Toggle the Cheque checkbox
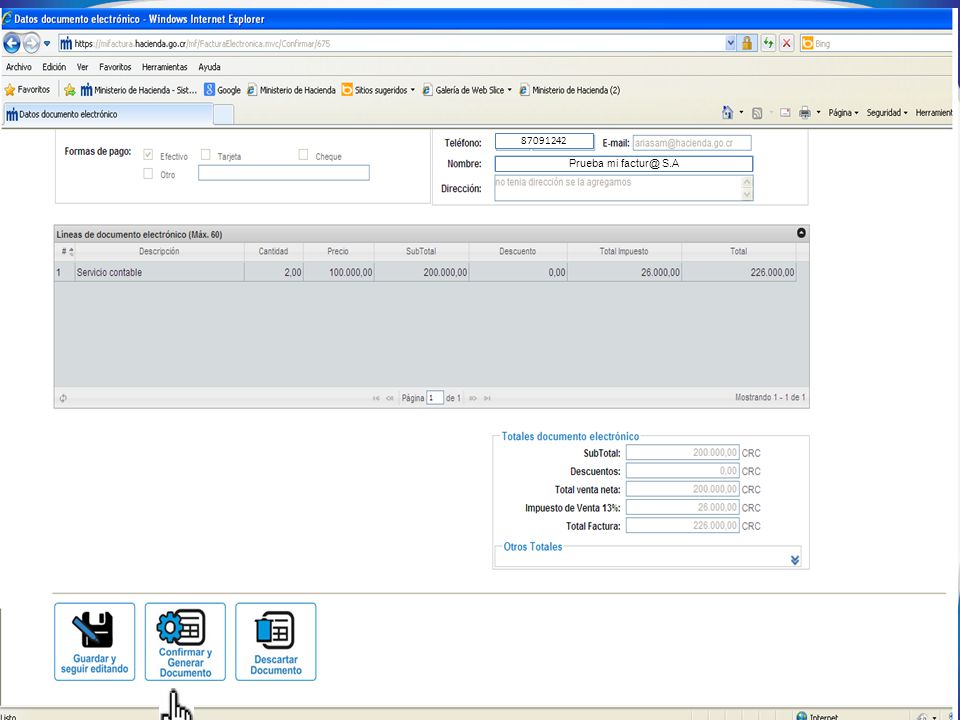960x720 pixels. tap(303, 154)
